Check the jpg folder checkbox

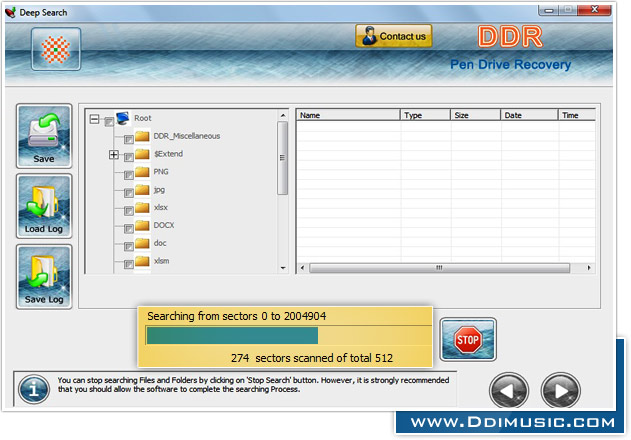point(129,193)
